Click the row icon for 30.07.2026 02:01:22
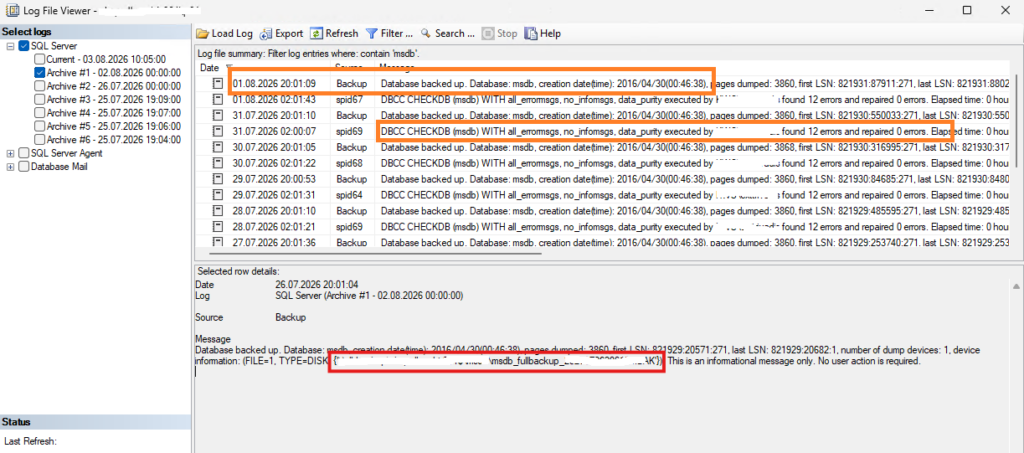 click(217, 163)
